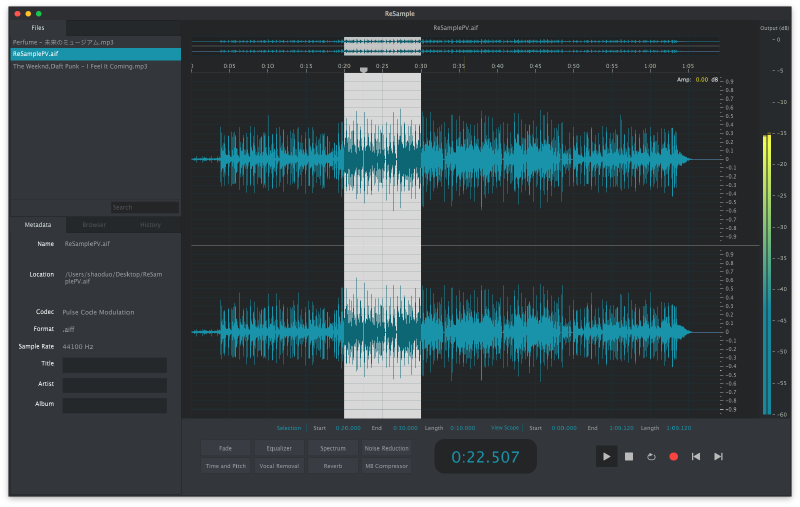This screenshot has width=800, height=507.
Task: Open Time and Pitch settings
Action: pyautogui.click(x=225, y=466)
